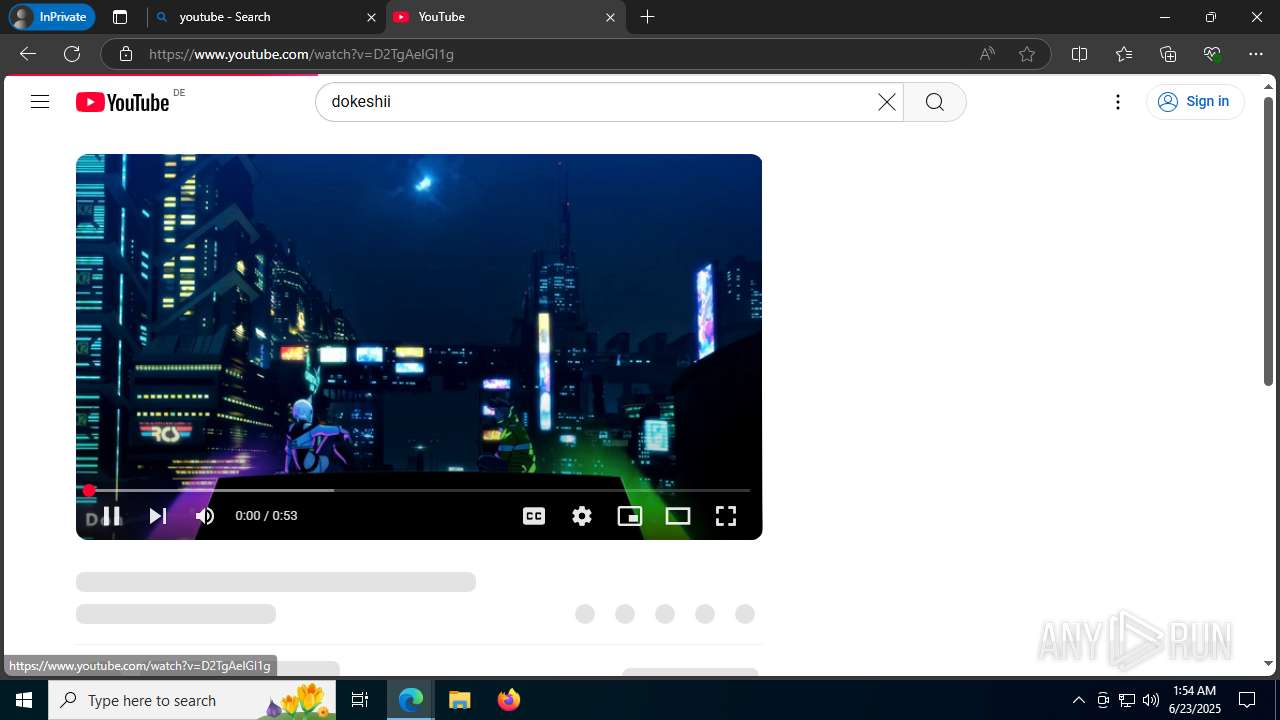Open system volume tray icon

(x=1151, y=700)
